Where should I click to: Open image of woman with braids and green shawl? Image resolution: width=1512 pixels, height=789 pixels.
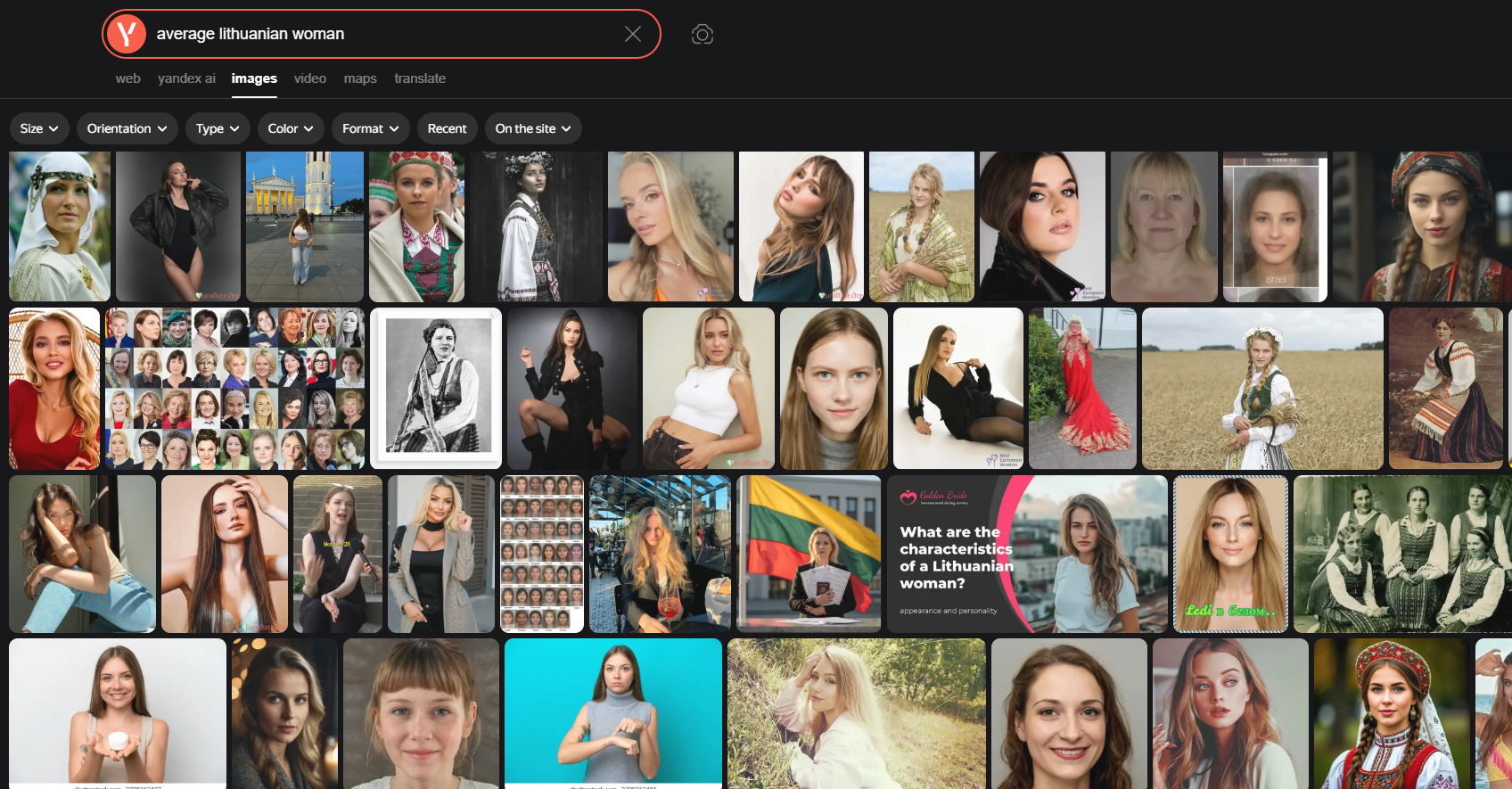pyautogui.click(x=922, y=226)
